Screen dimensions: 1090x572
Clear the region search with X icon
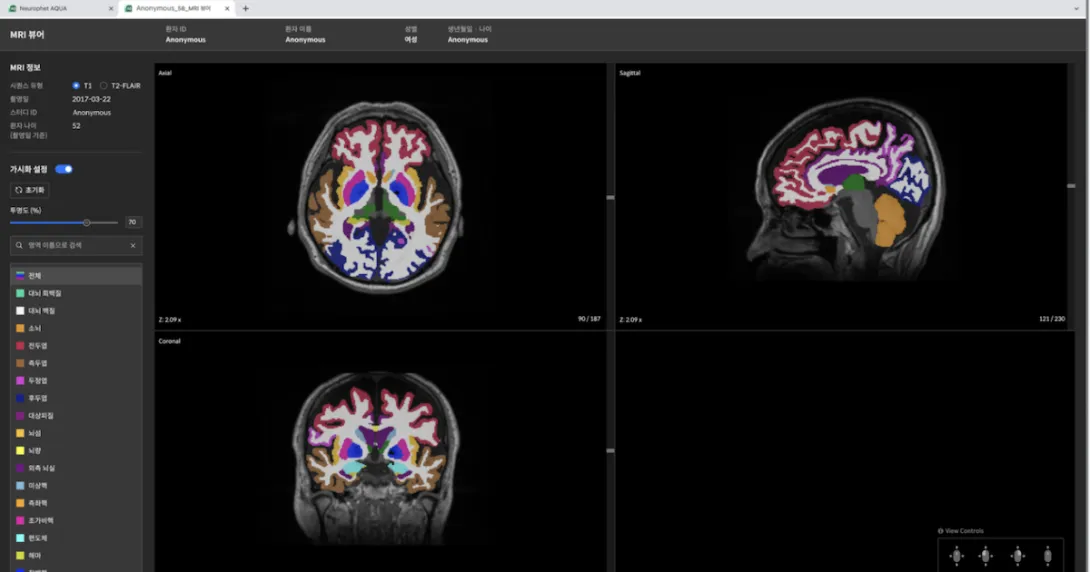(x=133, y=245)
